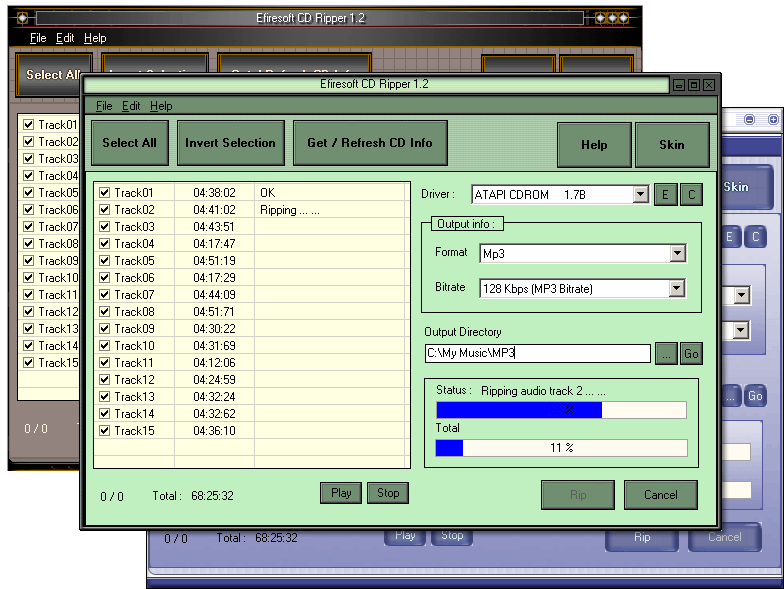Click Total time 68:25:32 in green window
Image resolution: width=784 pixels, height=589 pixels.
pos(212,496)
